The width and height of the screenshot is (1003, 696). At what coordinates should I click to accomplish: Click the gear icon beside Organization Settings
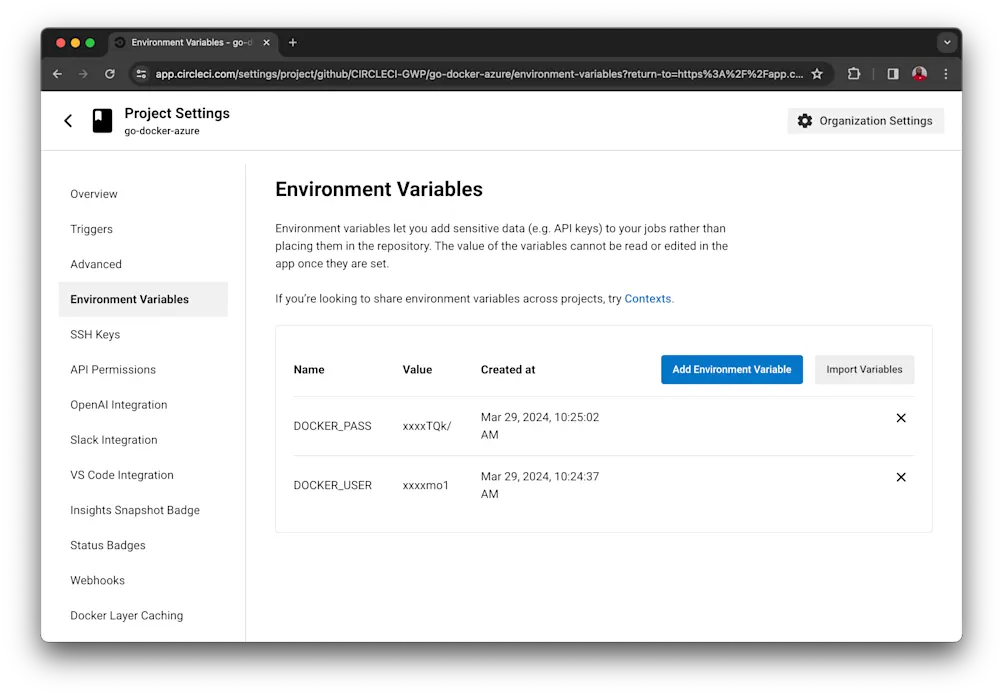(x=804, y=120)
